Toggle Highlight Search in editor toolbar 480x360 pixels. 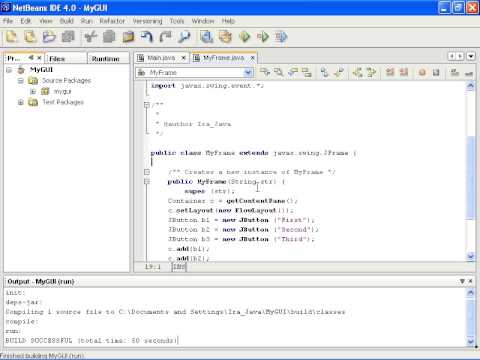306,72
